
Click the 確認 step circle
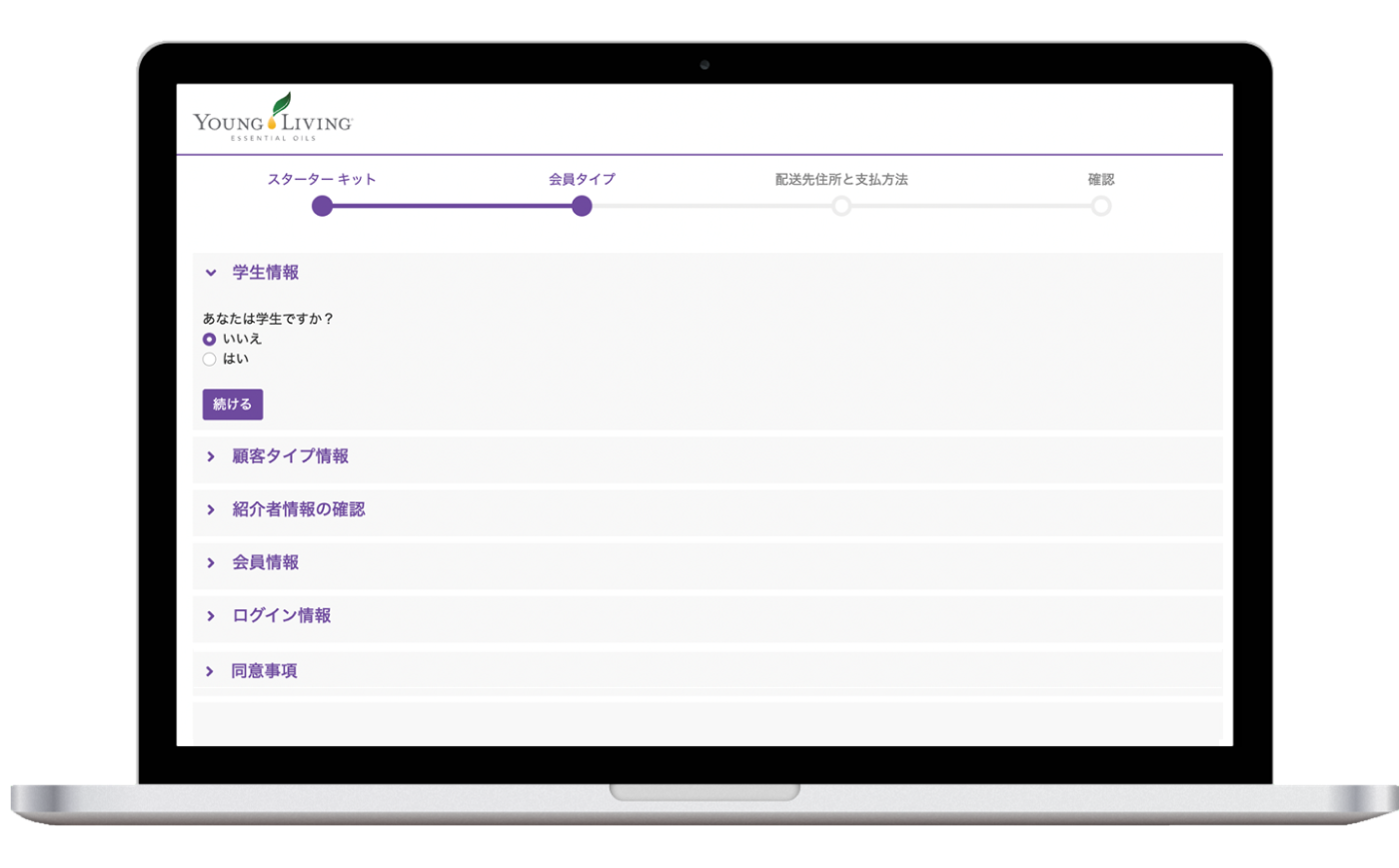pos(1100,206)
